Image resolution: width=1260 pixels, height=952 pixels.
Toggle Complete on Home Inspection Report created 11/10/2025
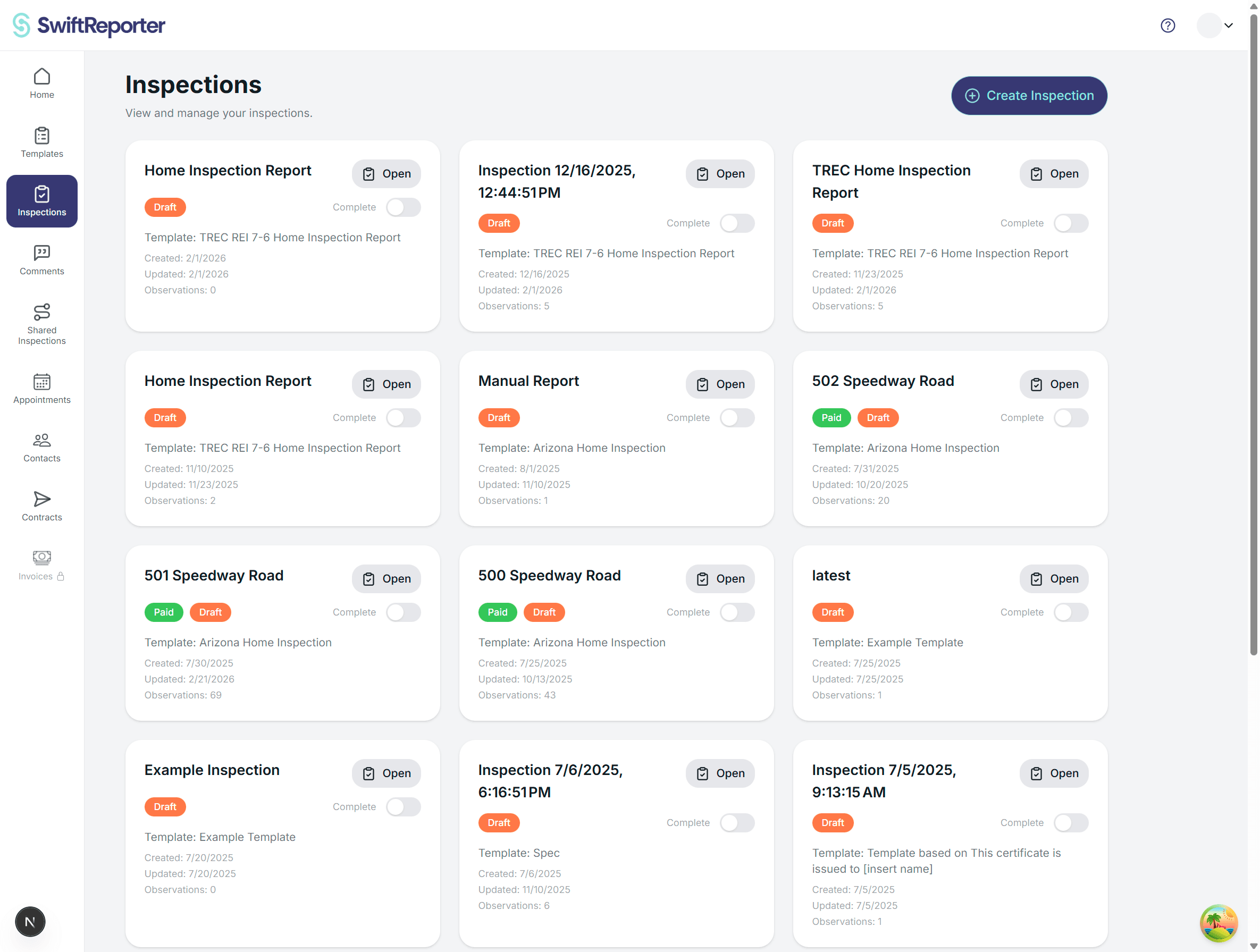pos(404,418)
